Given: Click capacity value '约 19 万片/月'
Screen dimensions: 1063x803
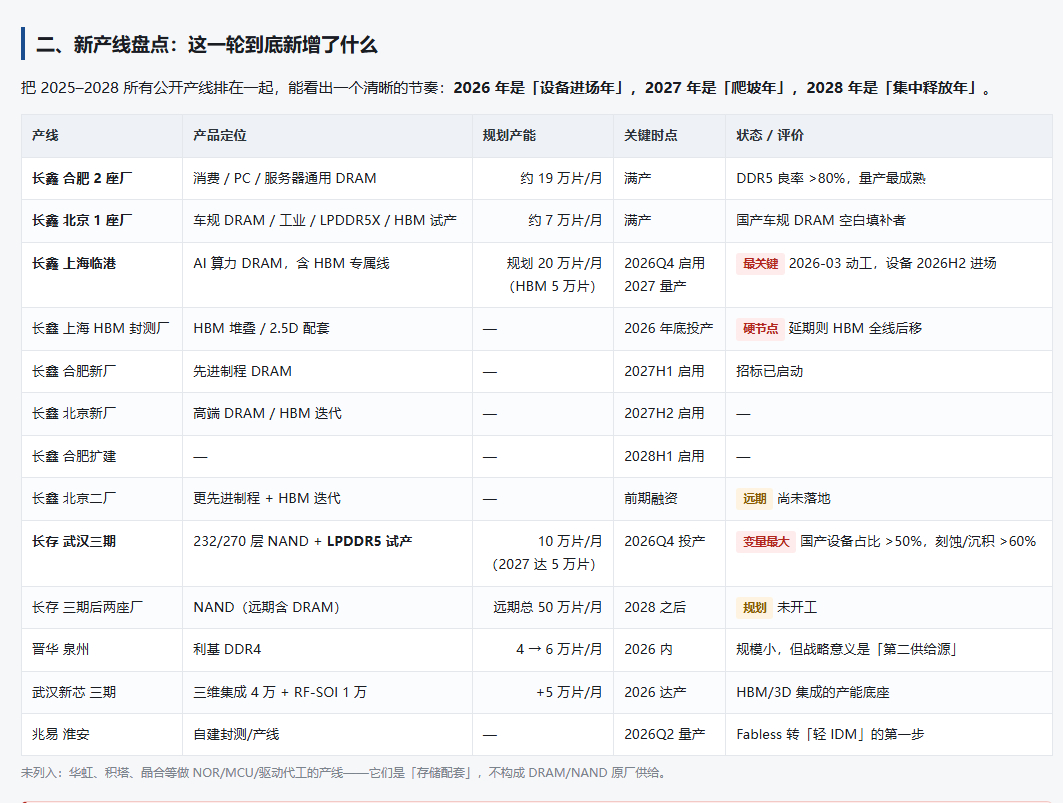Looking at the screenshot, I should coord(561,178).
